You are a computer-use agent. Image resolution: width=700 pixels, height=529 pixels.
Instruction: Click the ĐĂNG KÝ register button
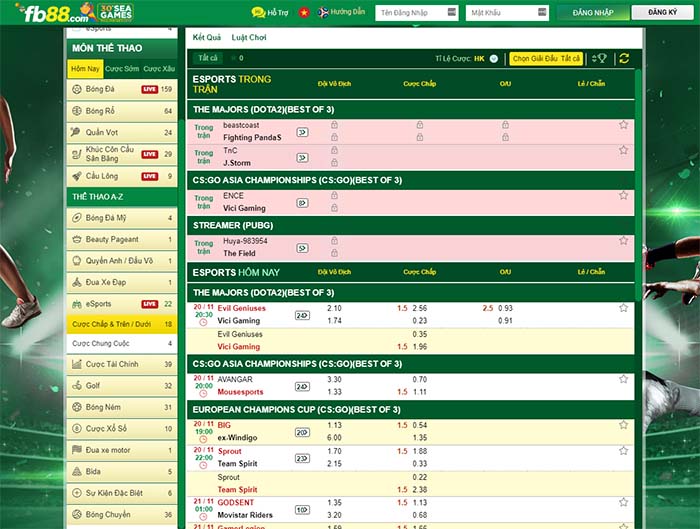coord(662,13)
